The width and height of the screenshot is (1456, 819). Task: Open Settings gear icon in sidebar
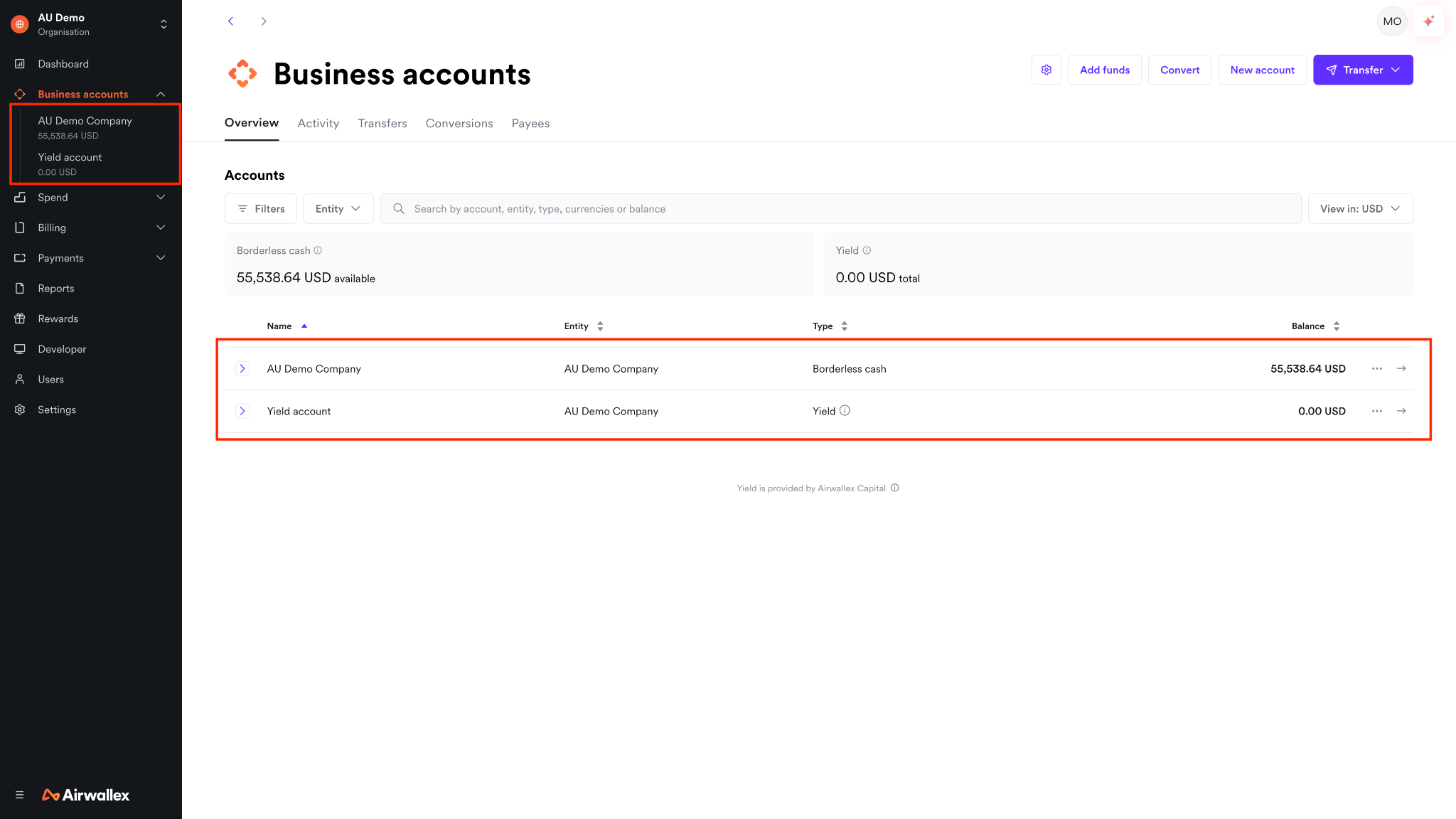pos(20,409)
